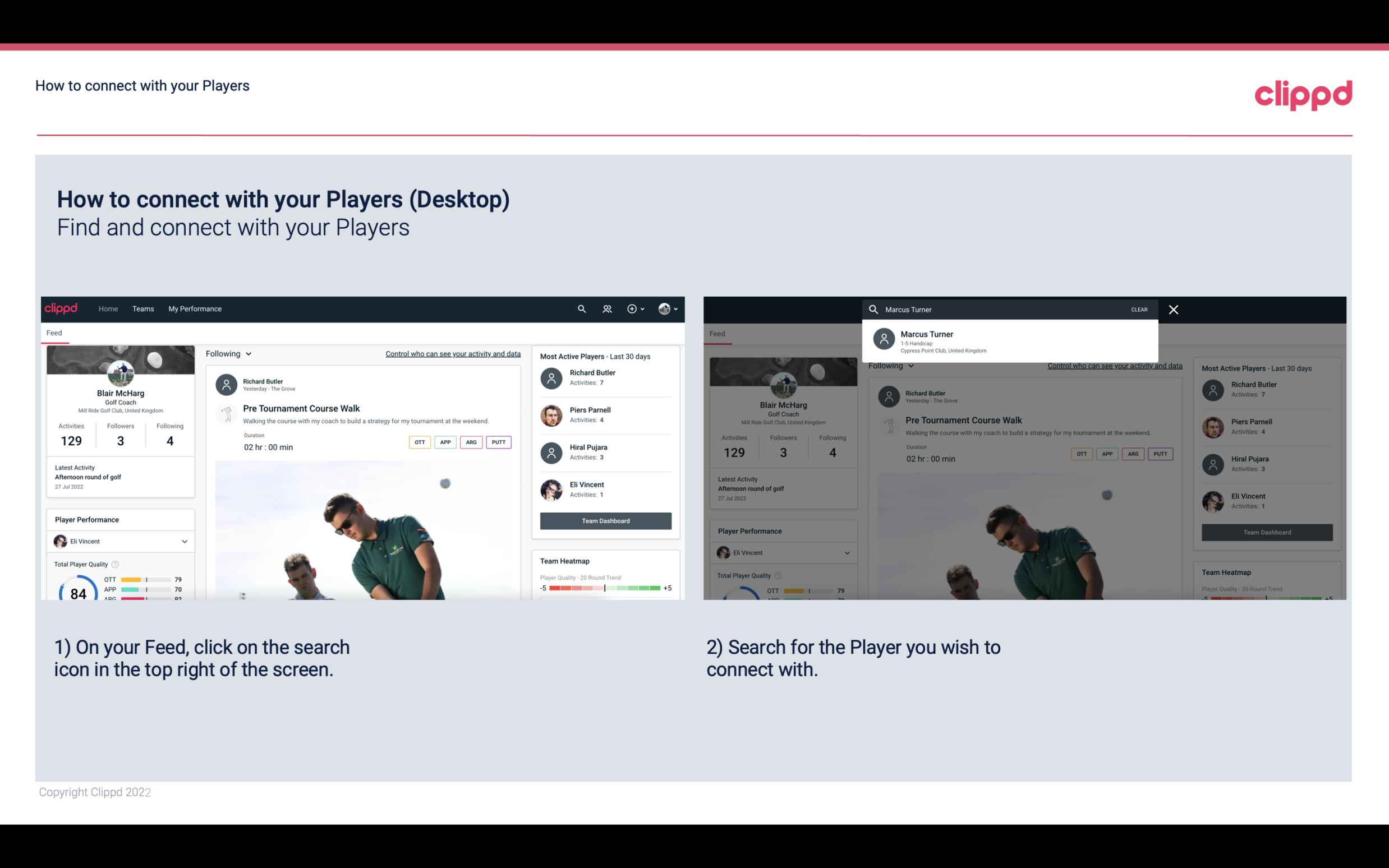Viewport: 1389px width, 868px height.
Task: Click the Clippd search icon top right
Action: (579, 308)
